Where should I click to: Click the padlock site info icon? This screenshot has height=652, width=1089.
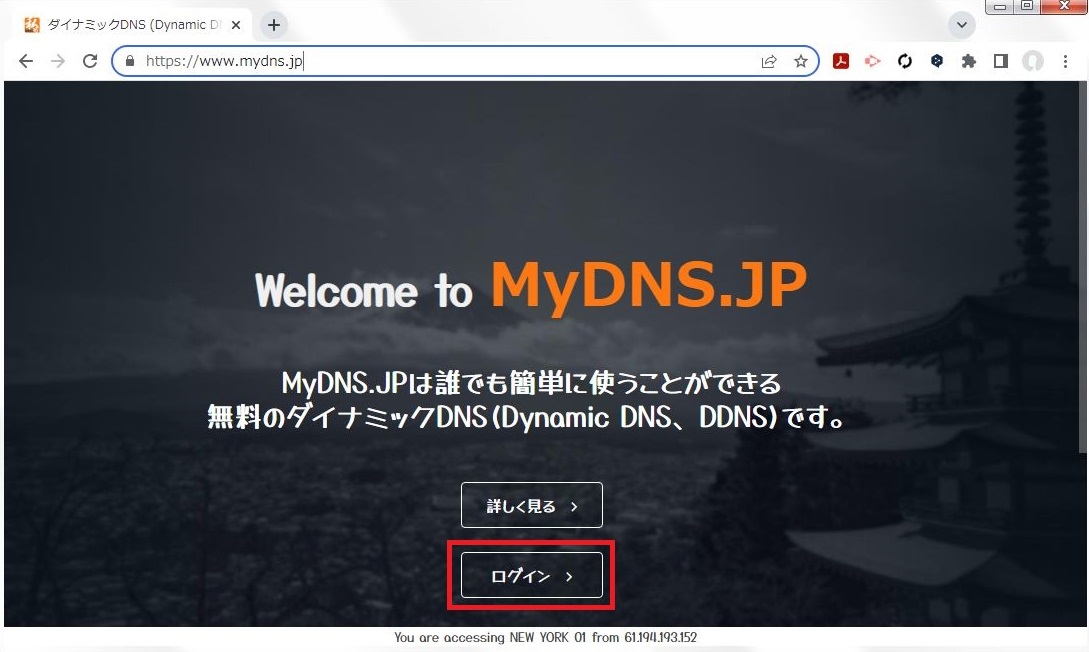129,61
